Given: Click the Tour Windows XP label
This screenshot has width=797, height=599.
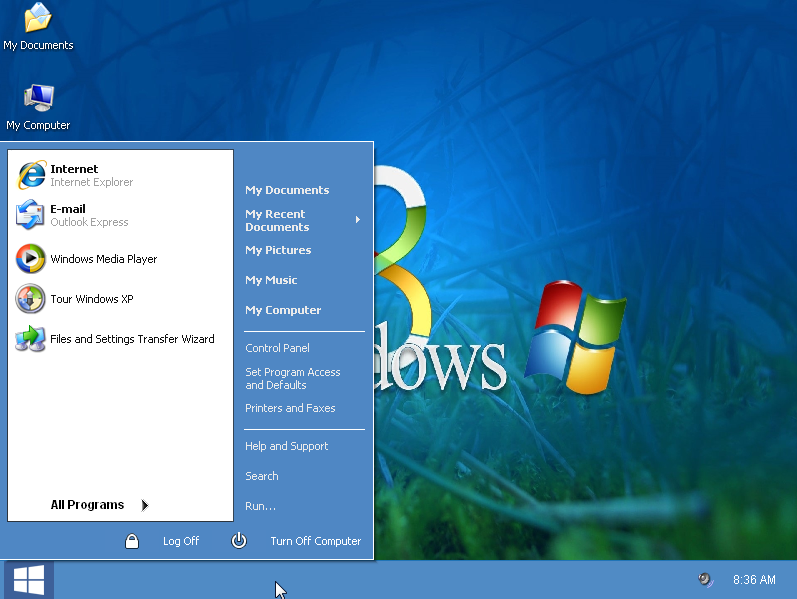Looking at the screenshot, I should [x=92, y=299].
